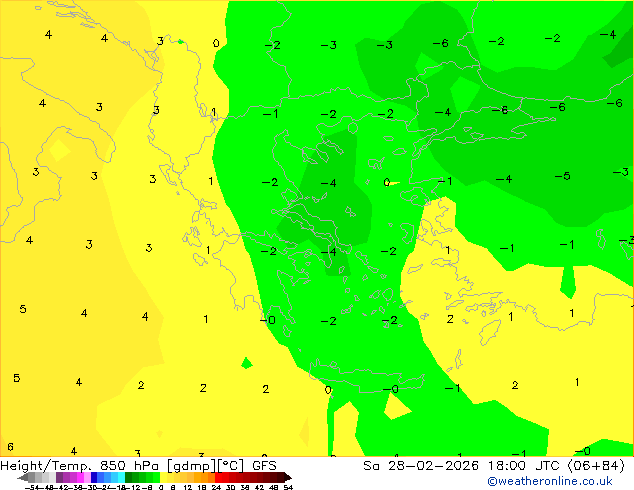Click the '(06+84)' forecast run text
Image resolution: width=634 pixels, height=490 pixels.
click(x=596, y=466)
